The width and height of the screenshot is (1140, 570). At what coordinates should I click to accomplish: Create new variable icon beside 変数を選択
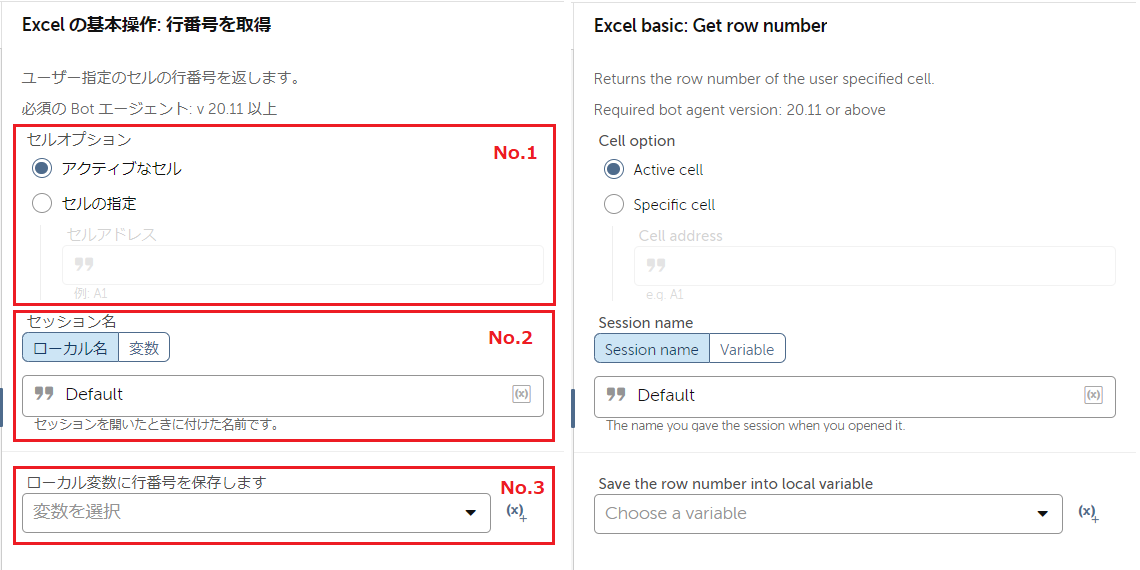coord(516,512)
